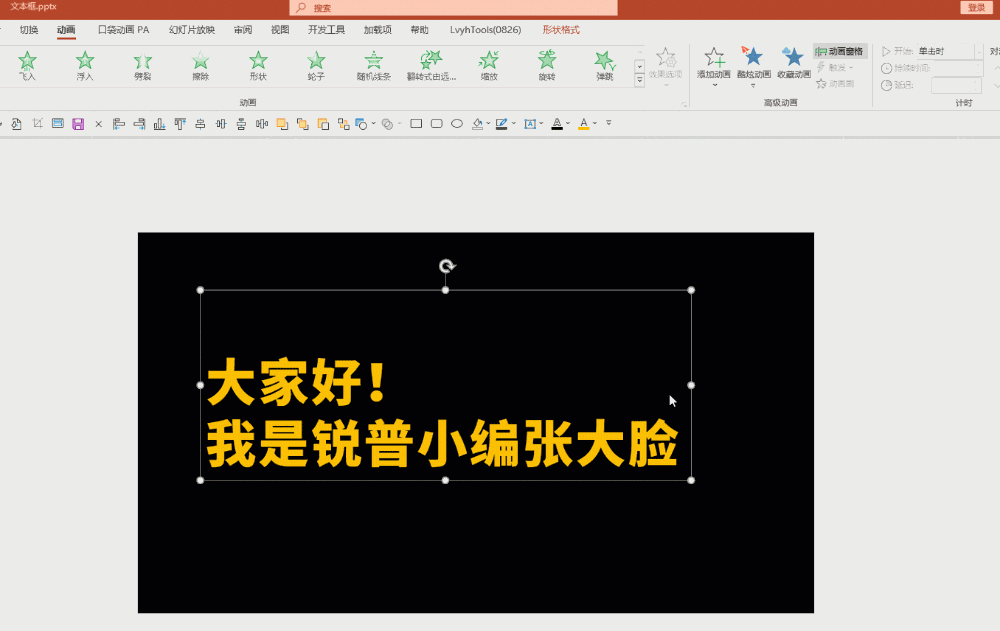
Task: Open the animation group dialog launcher
Action: 684,105
